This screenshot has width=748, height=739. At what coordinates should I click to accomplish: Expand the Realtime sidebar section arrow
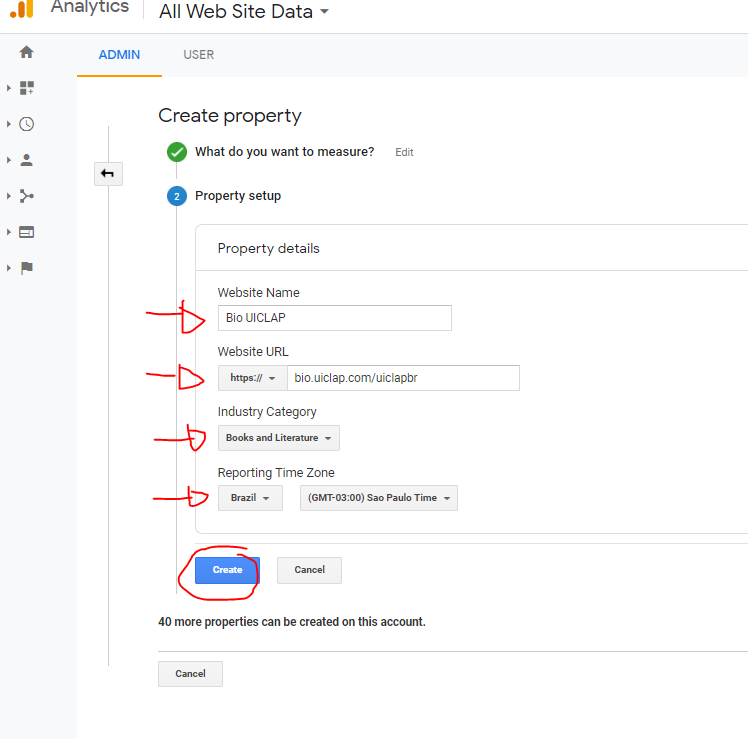9,124
